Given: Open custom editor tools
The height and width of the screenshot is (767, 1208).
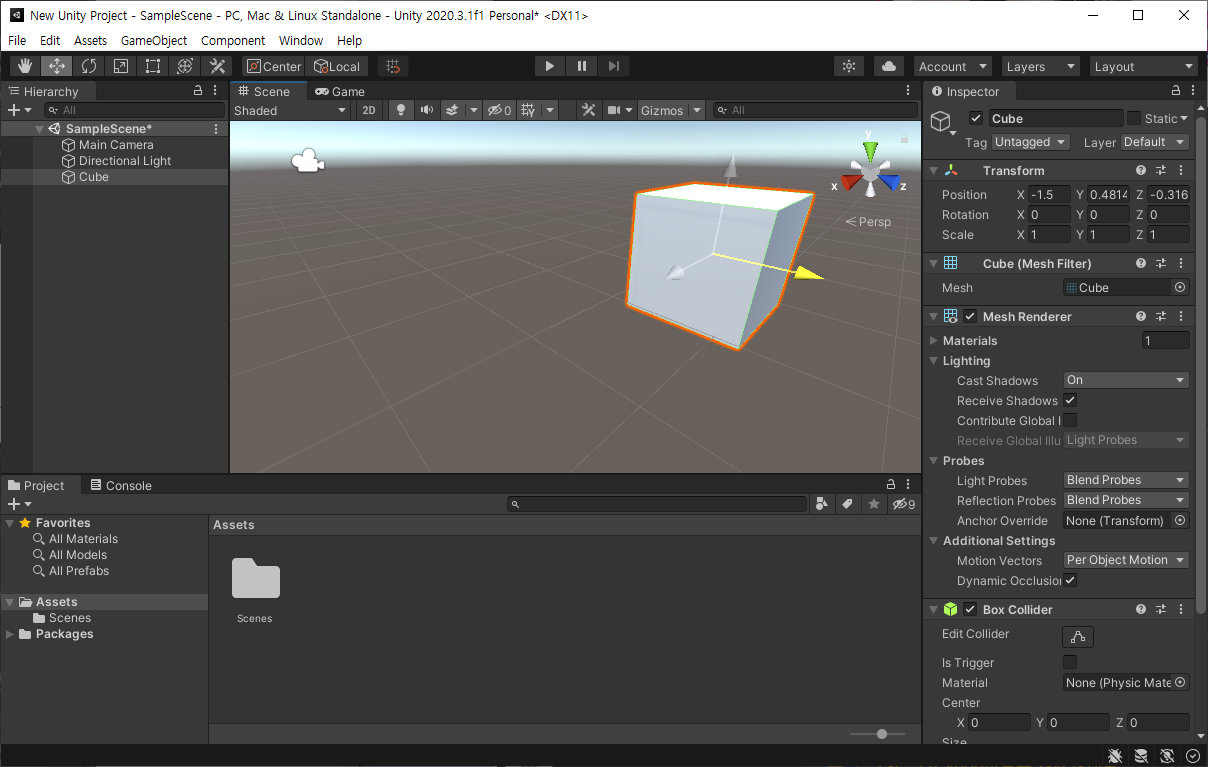Looking at the screenshot, I should (x=217, y=66).
